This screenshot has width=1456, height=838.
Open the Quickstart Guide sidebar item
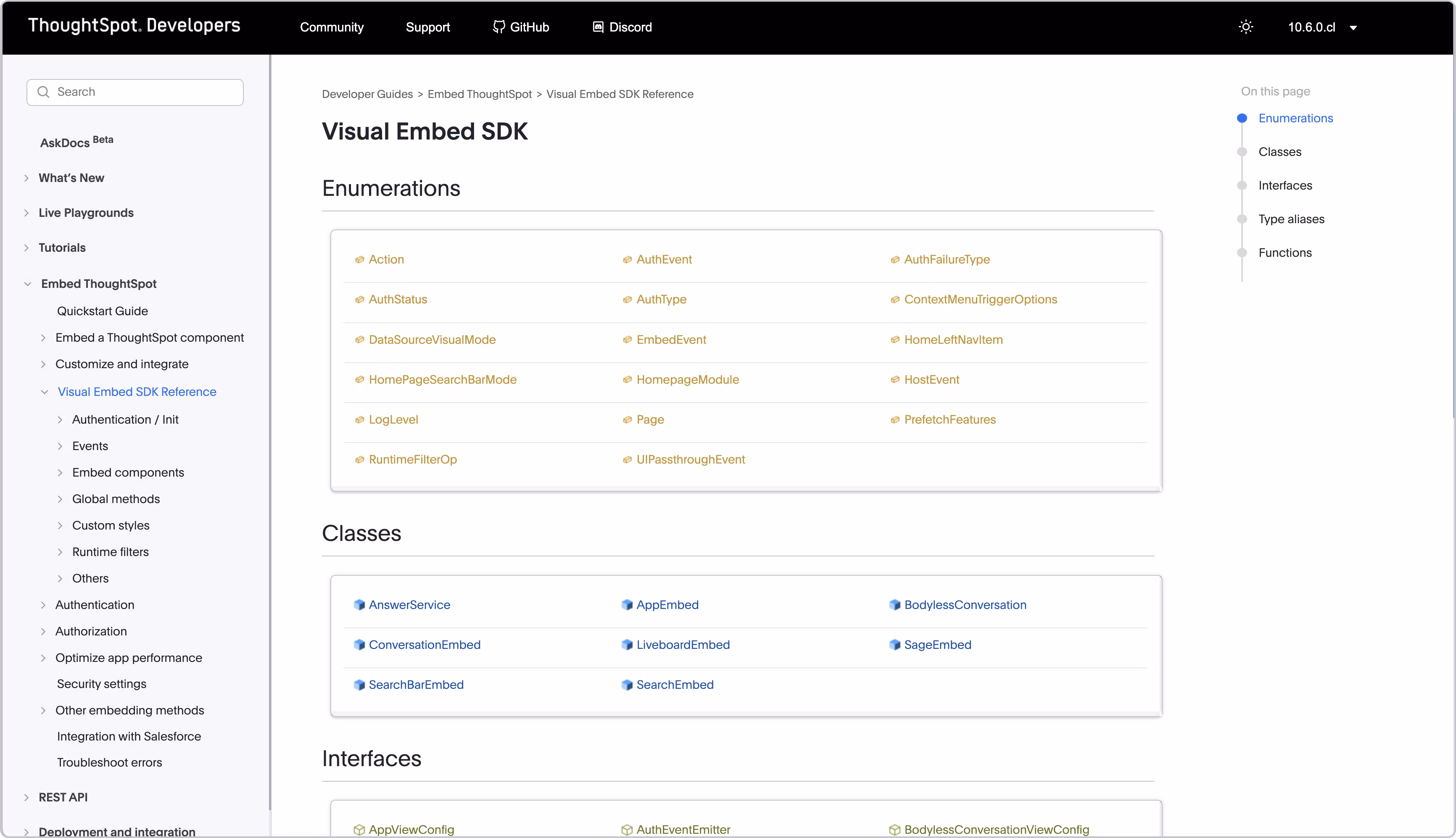[x=102, y=311]
